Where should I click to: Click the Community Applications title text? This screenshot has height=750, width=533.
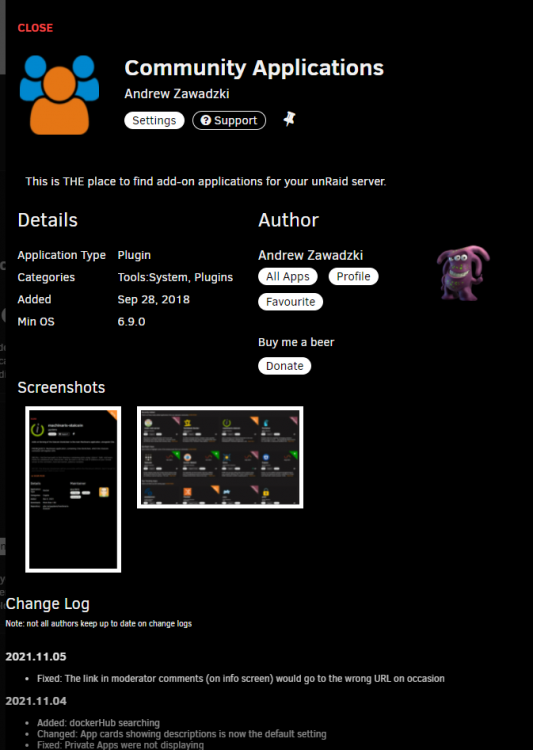click(x=254, y=68)
